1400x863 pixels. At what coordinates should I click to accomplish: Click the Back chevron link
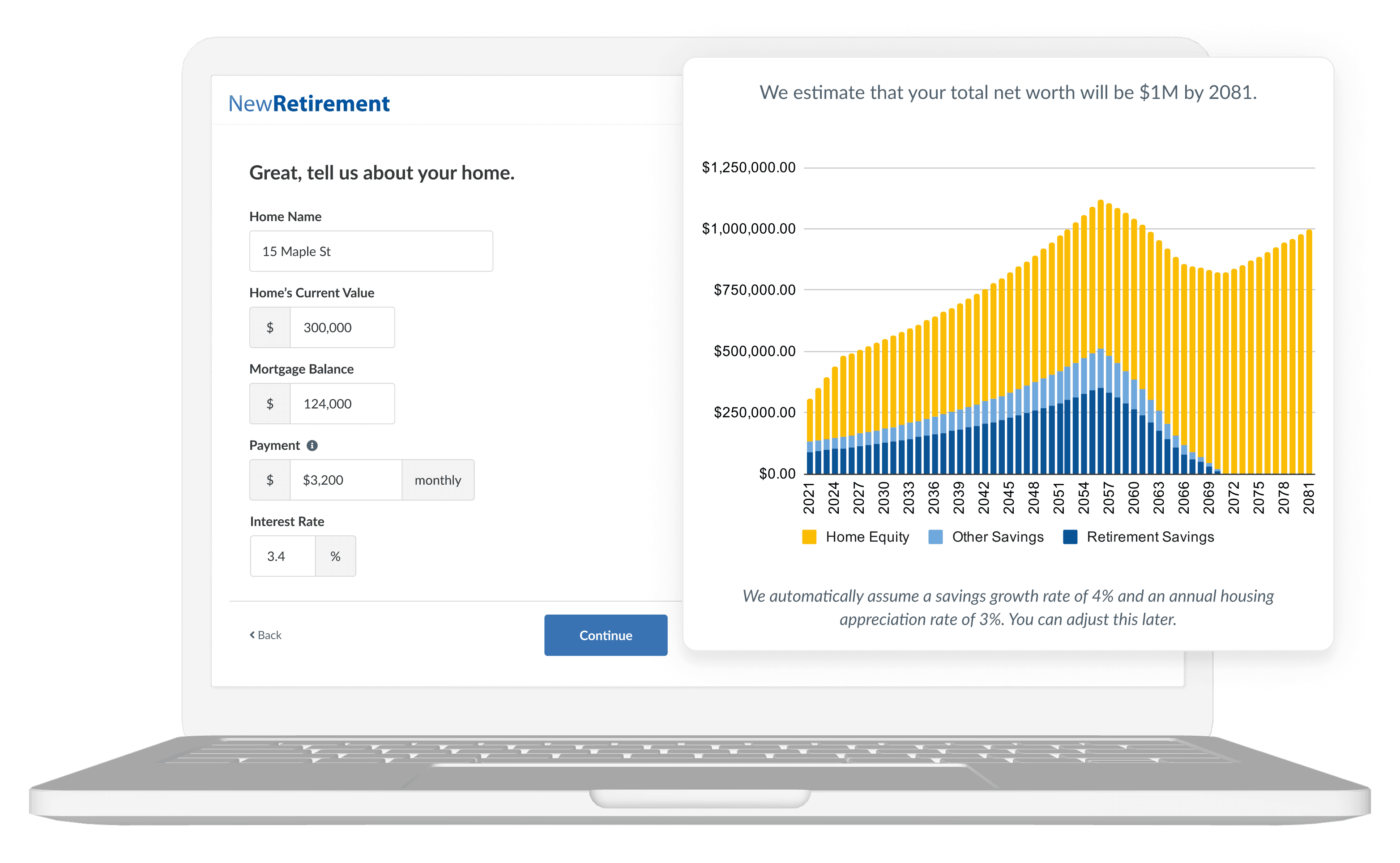(x=265, y=635)
